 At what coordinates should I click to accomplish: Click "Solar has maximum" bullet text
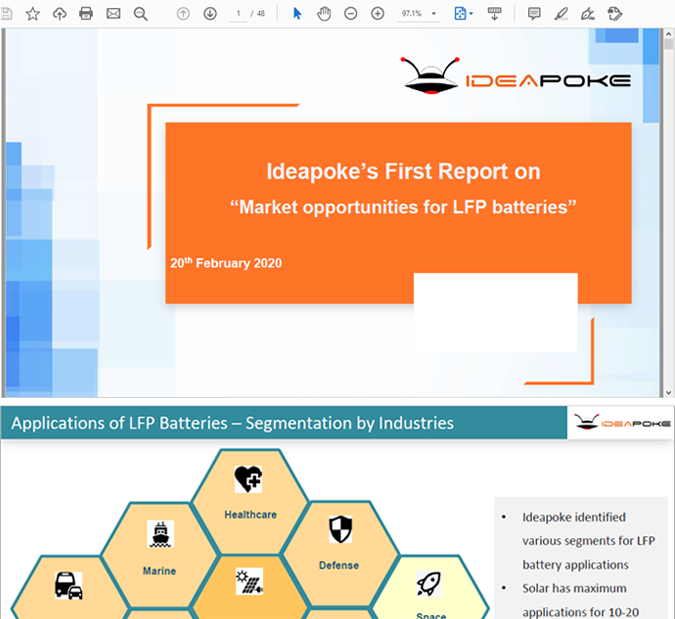pos(574,588)
